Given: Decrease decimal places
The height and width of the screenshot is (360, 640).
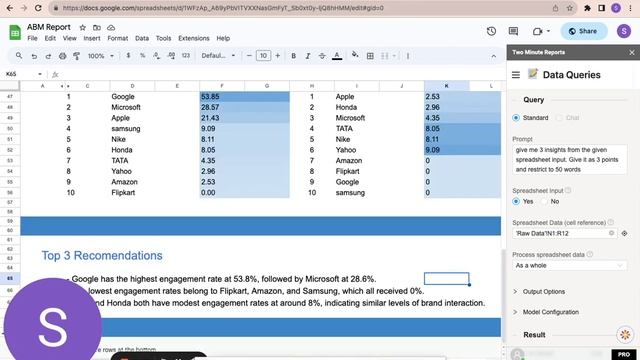Looking at the screenshot, I should pyautogui.click(x=157, y=56).
